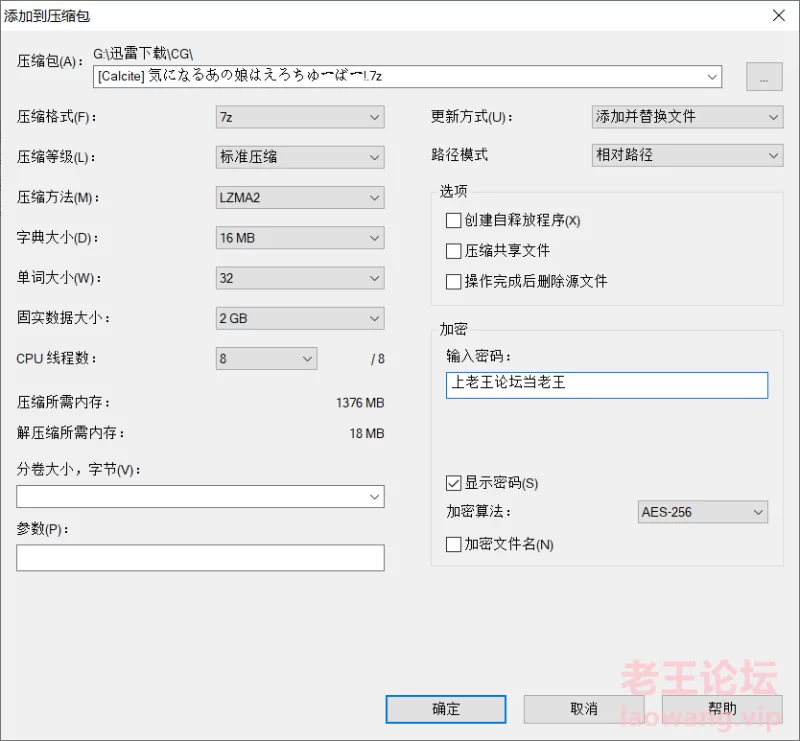The image size is (800, 741).
Task: Uncheck the 显示密码 checkbox
Action: click(x=454, y=483)
